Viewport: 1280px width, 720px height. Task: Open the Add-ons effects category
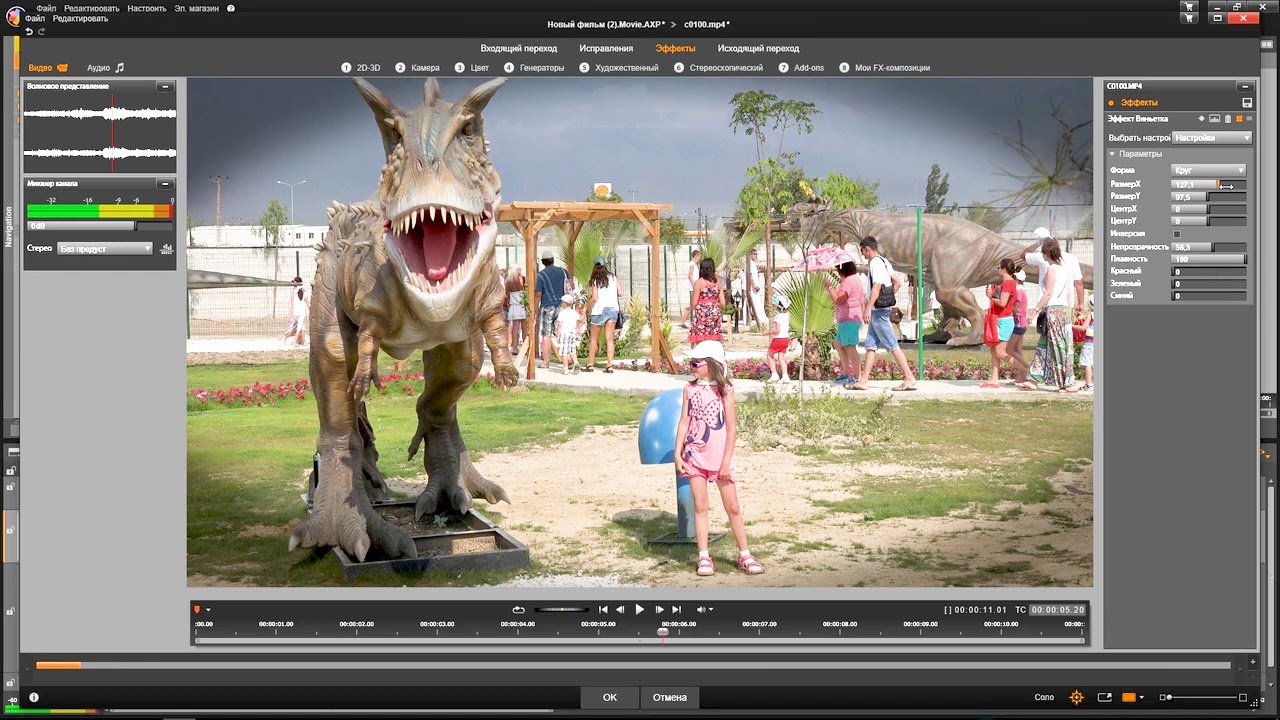click(x=801, y=68)
